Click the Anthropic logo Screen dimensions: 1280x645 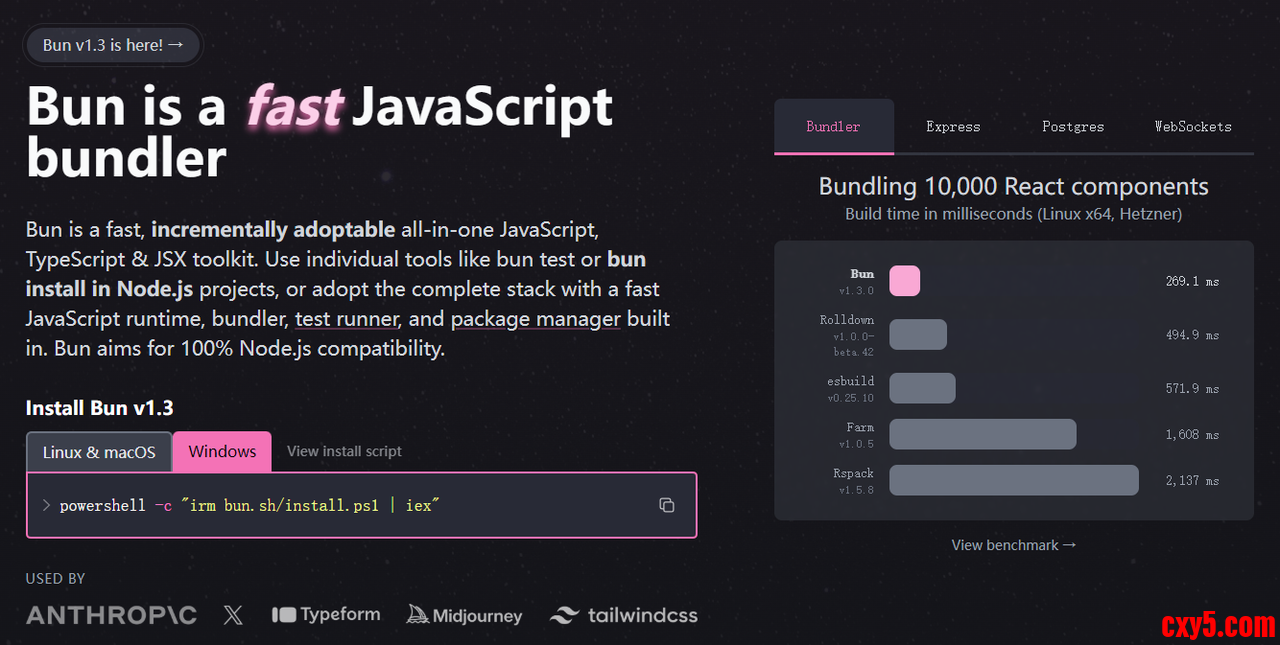pyautogui.click(x=111, y=615)
